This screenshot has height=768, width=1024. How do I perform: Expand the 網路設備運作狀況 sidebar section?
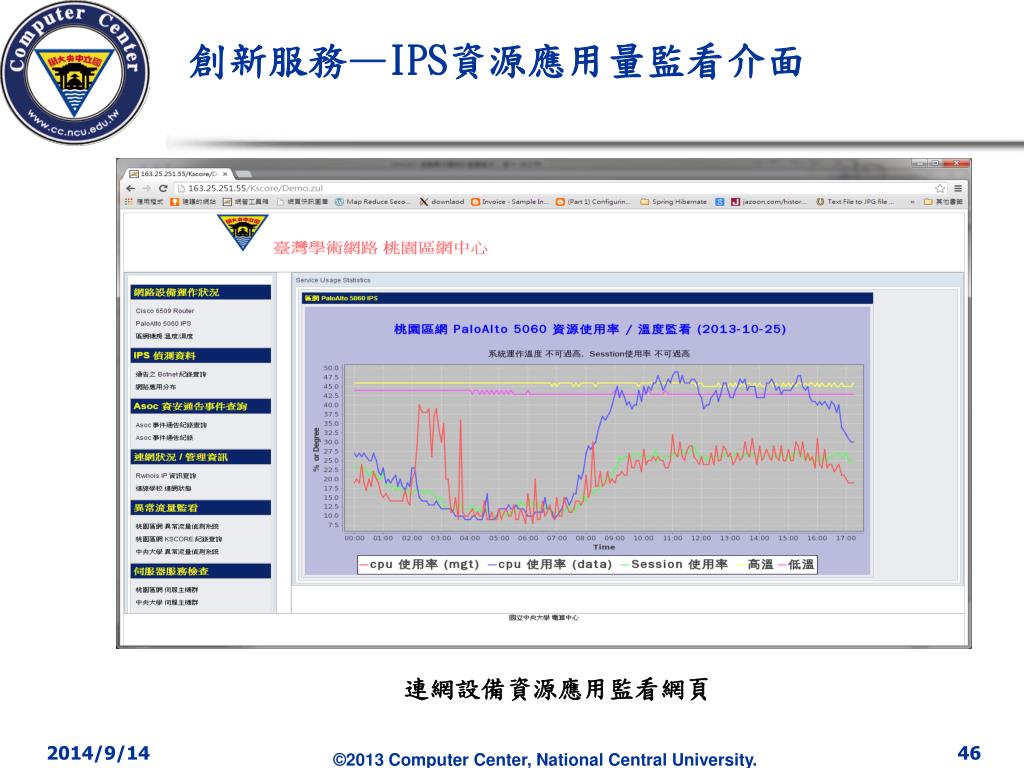click(200, 292)
